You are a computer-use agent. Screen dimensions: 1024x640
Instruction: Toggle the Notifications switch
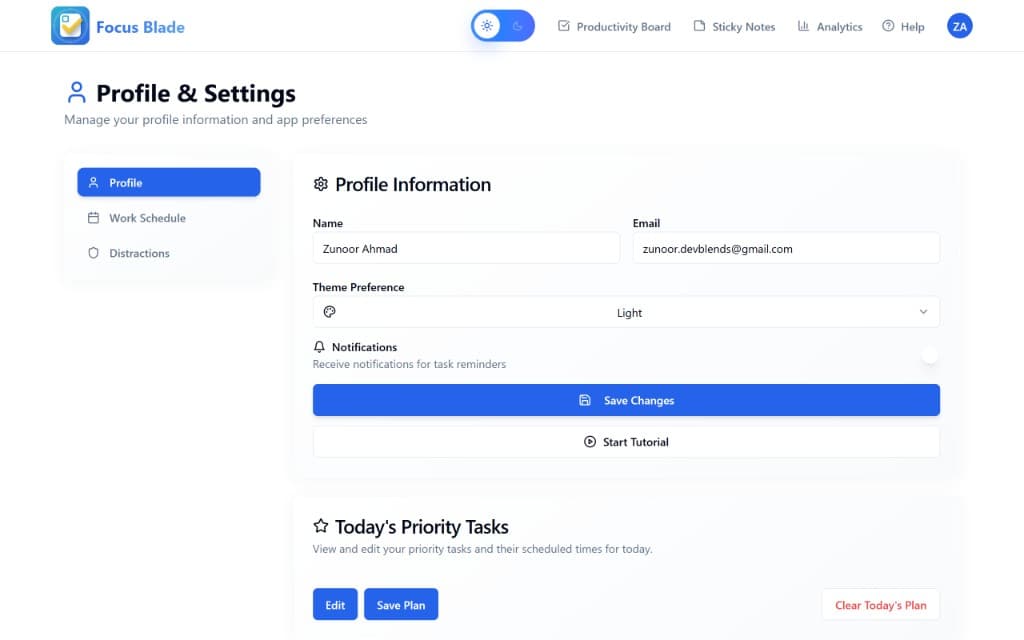click(x=927, y=355)
